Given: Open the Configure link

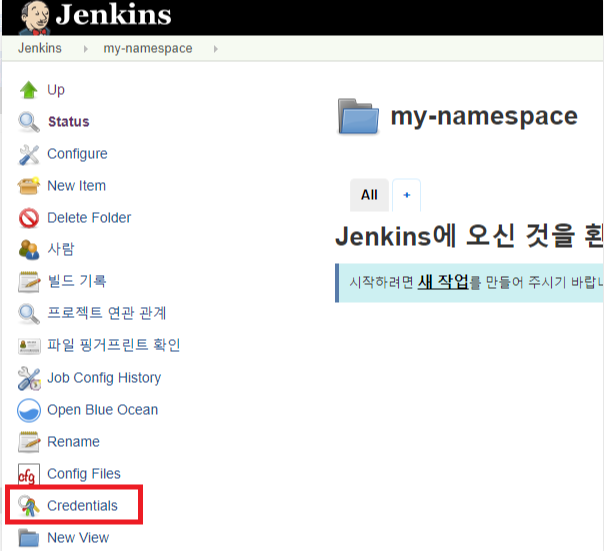Looking at the screenshot, I should coord(77,154).
